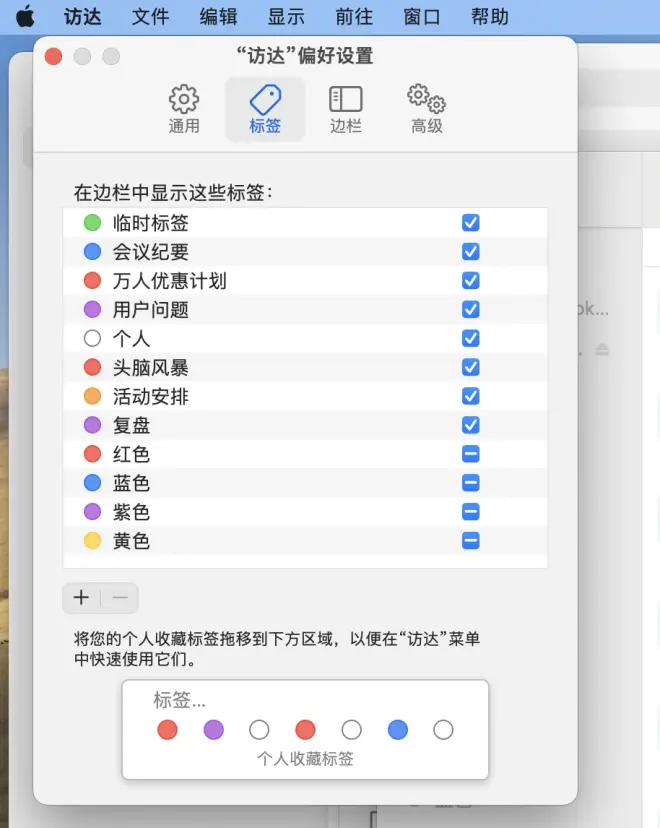Screen dimensions: 660x828
Task: Click the yellow dot of 黄色 tag
Action: click(x=92, y=541)
